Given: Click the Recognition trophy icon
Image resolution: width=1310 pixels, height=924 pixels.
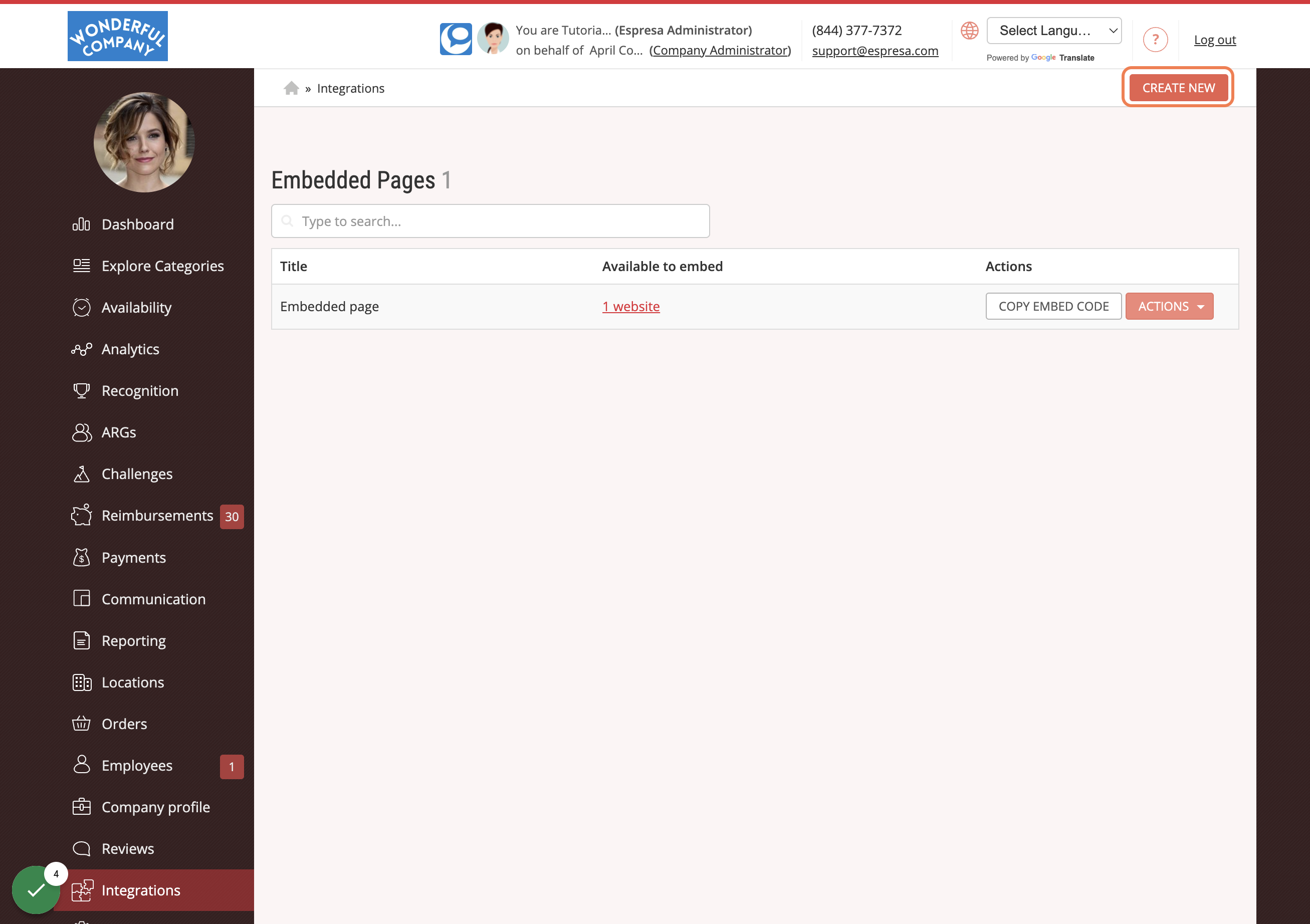Looking at the screenshot, I should 81,391.
